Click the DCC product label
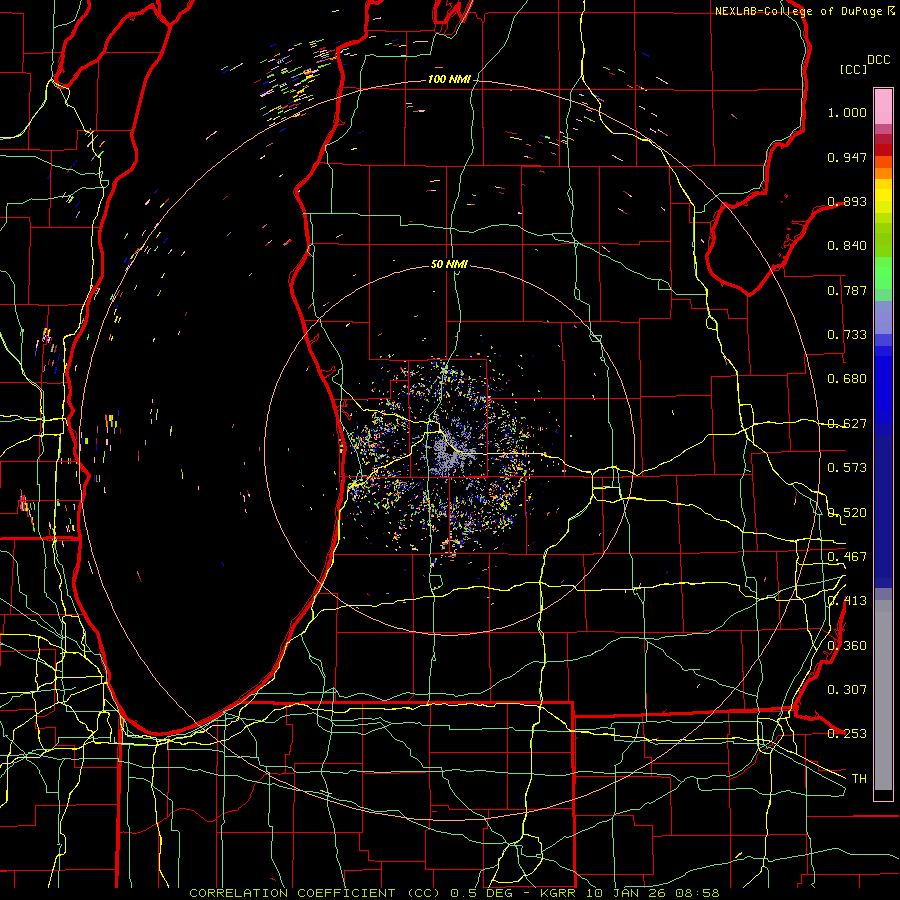900x900 pixels. (878, 60)
